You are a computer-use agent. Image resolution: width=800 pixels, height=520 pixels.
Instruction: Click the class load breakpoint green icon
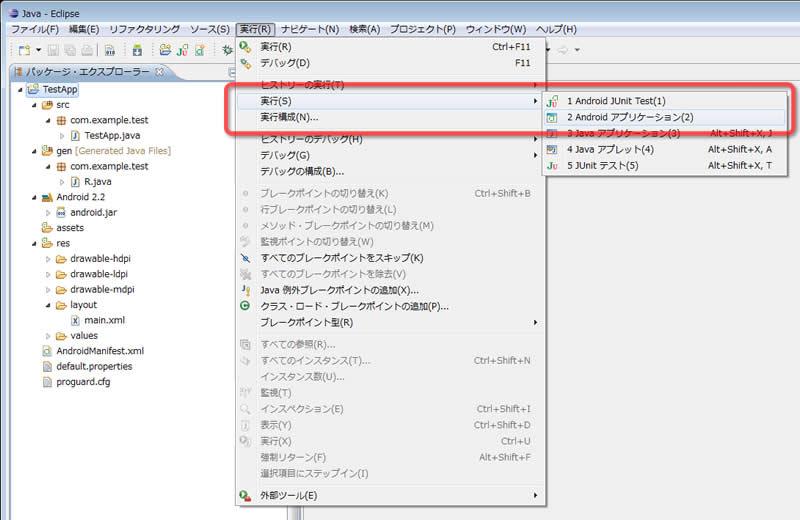pyautogui.click(x=245, y=306)
